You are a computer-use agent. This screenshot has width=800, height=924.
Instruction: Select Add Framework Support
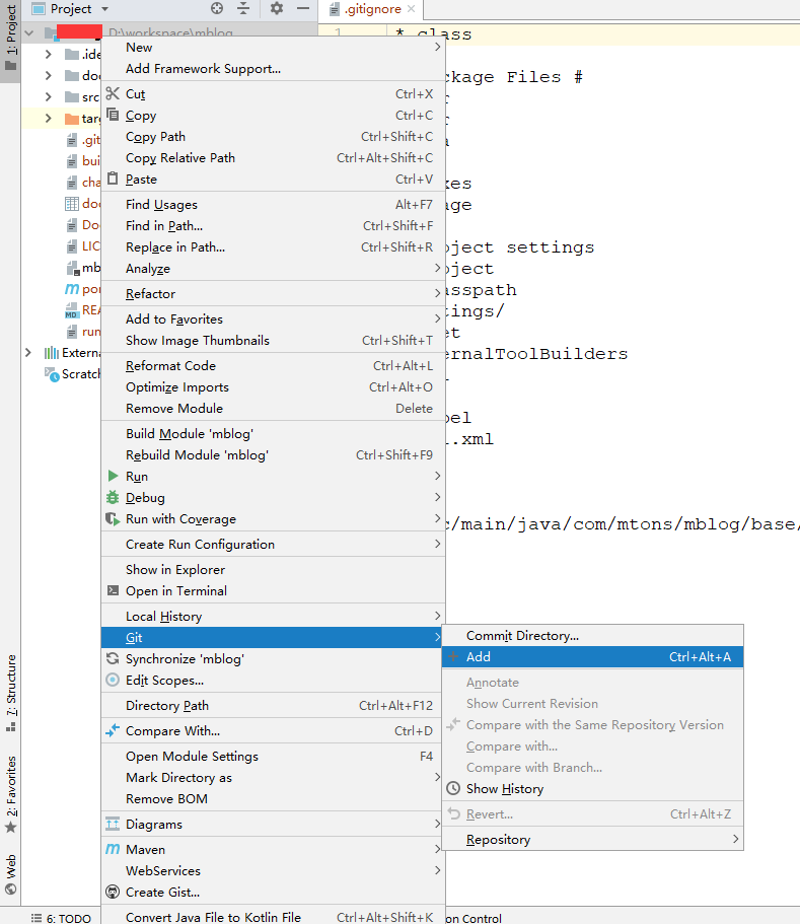273,68
